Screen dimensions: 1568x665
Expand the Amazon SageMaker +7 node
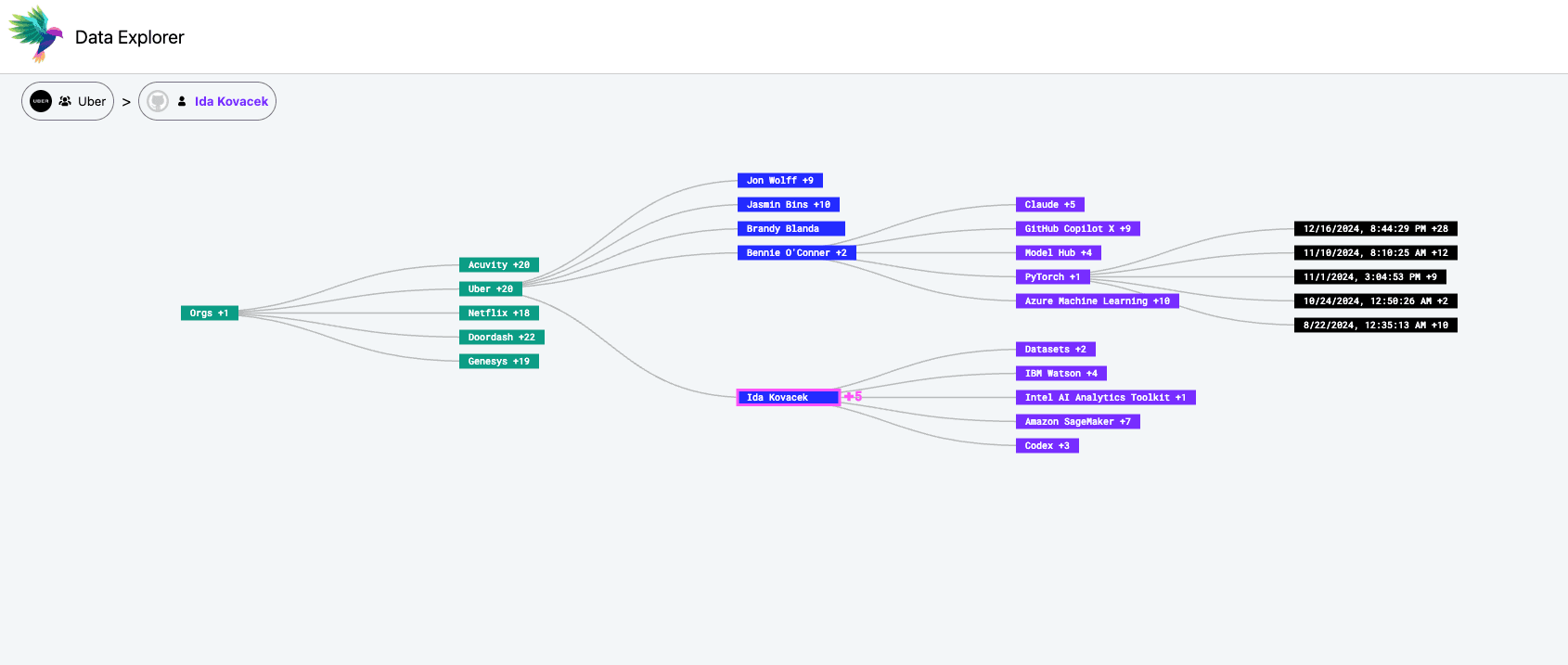[1078, 422]
